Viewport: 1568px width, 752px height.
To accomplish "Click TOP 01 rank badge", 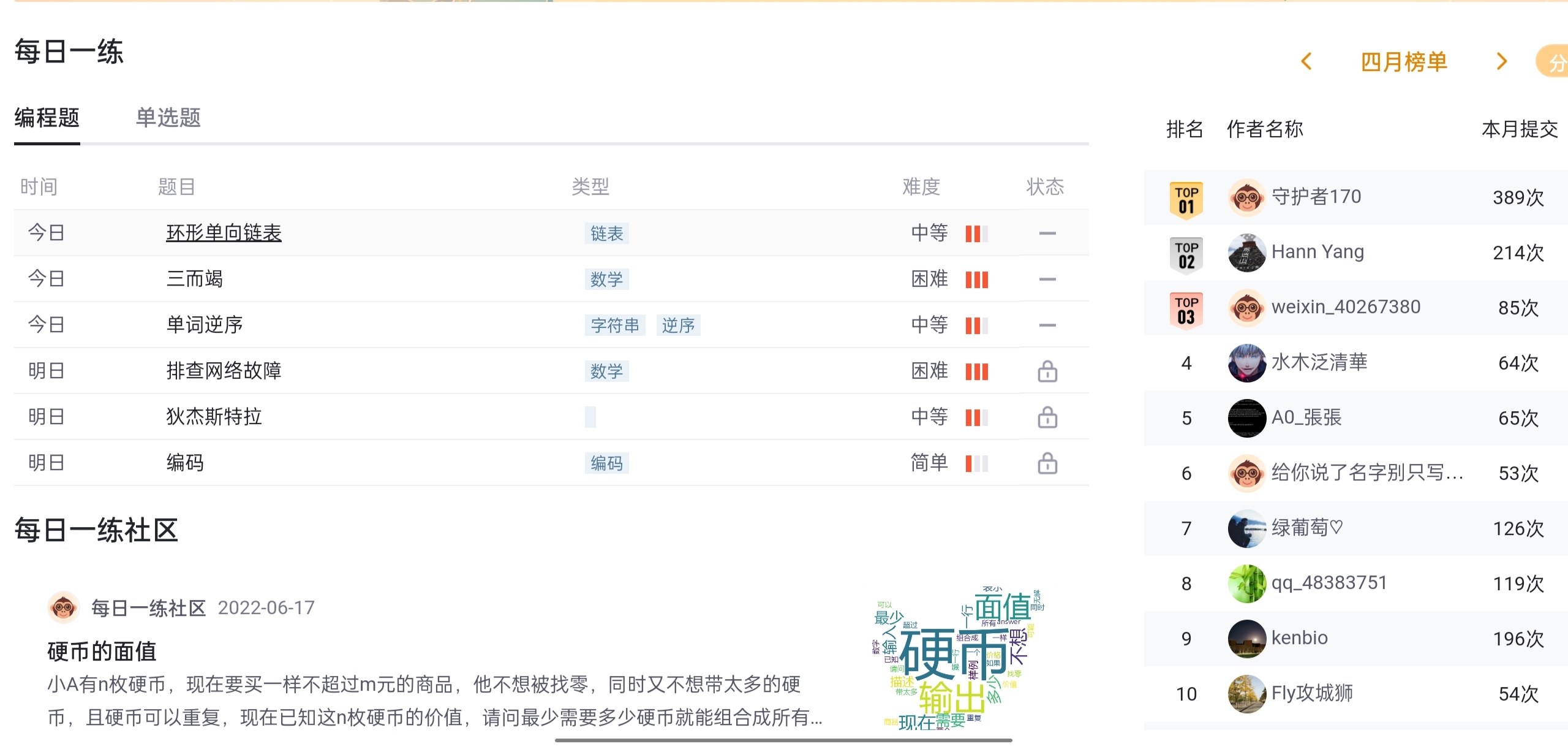I will pyautogui.click(x=1186, y=199).
